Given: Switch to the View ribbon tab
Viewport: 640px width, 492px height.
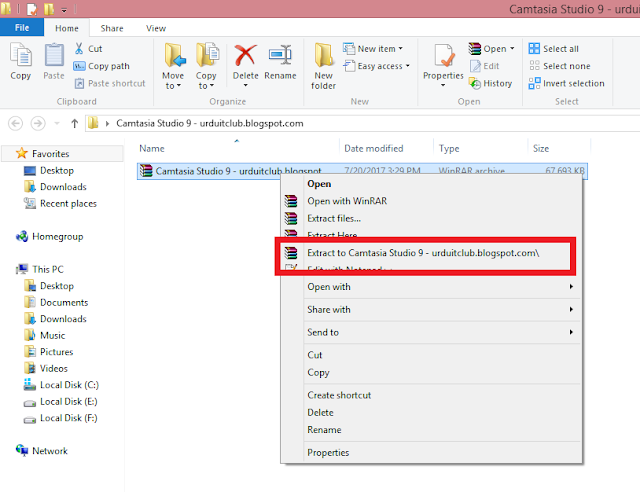Looking at the screenshot, I should (x=156, y=28).
